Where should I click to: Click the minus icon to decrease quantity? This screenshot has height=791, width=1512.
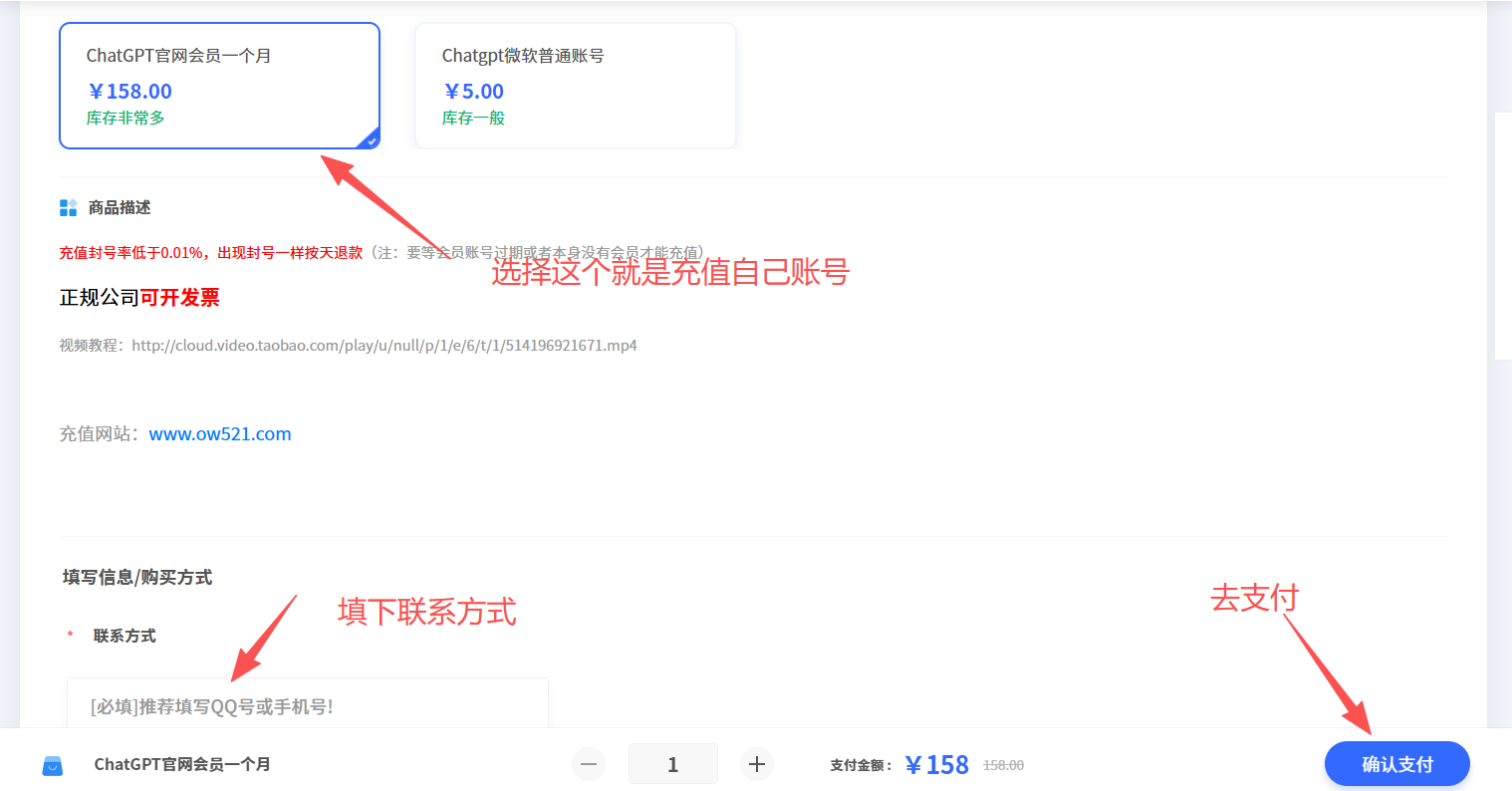(x=588, y=764)
